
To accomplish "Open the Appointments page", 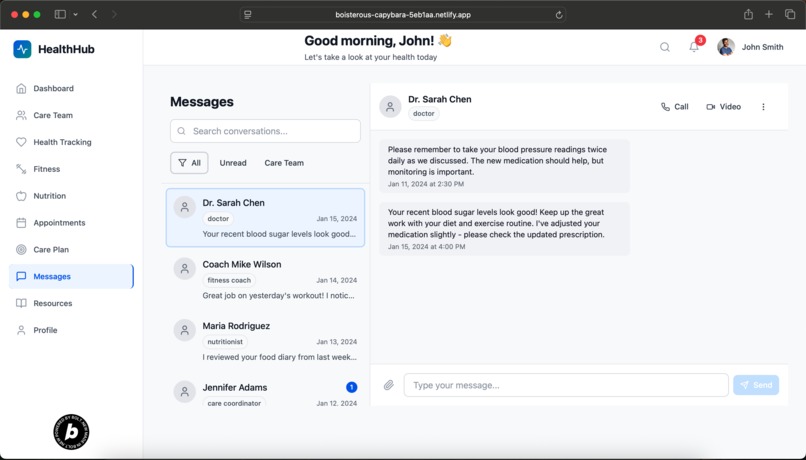I will coord(71,223).
